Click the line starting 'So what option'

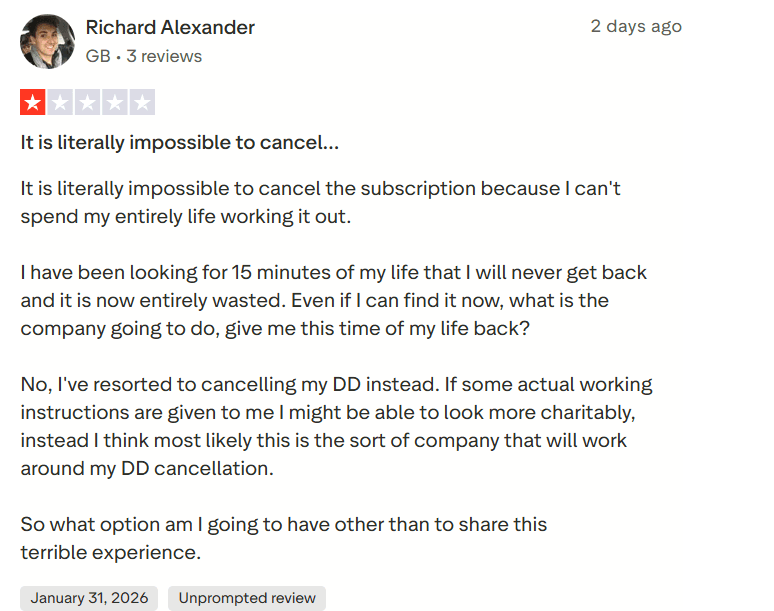point(283,524)
